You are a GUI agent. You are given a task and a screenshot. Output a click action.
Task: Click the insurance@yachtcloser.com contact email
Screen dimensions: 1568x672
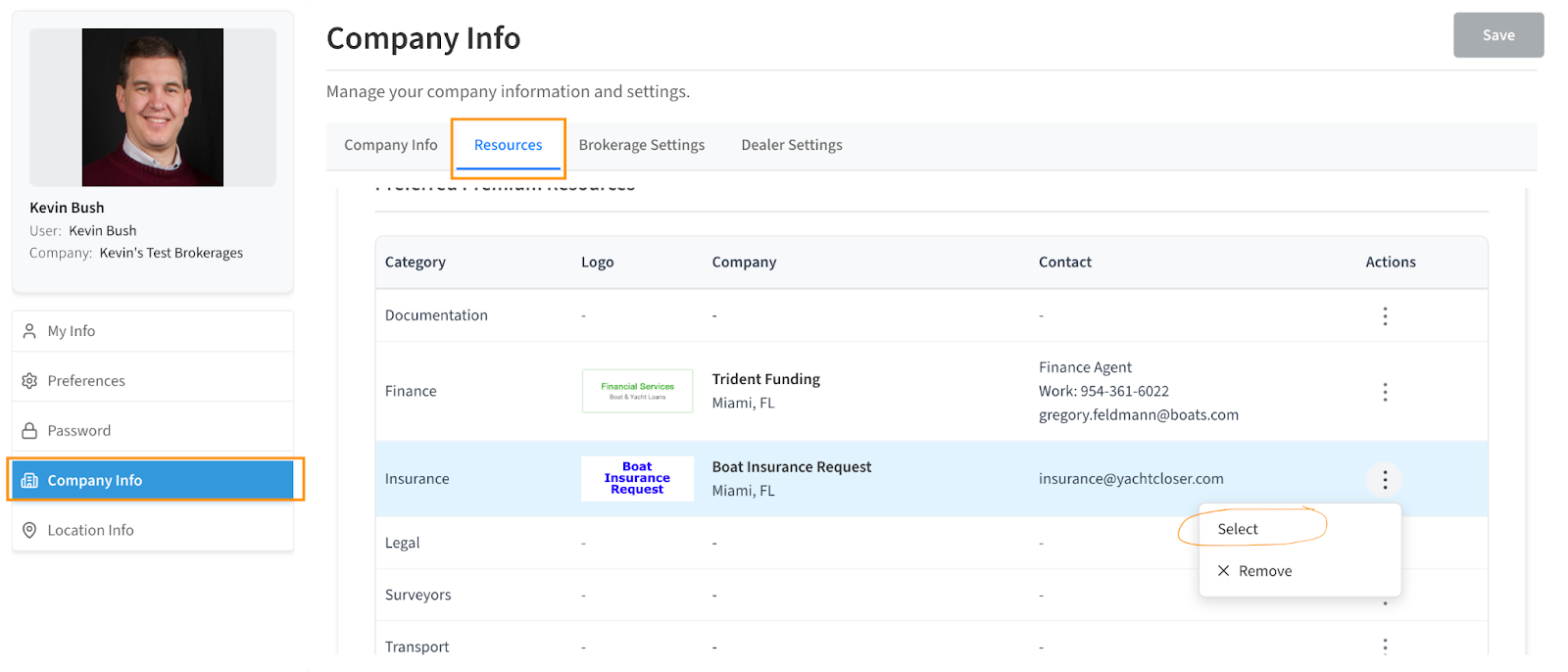point(1131,479)
